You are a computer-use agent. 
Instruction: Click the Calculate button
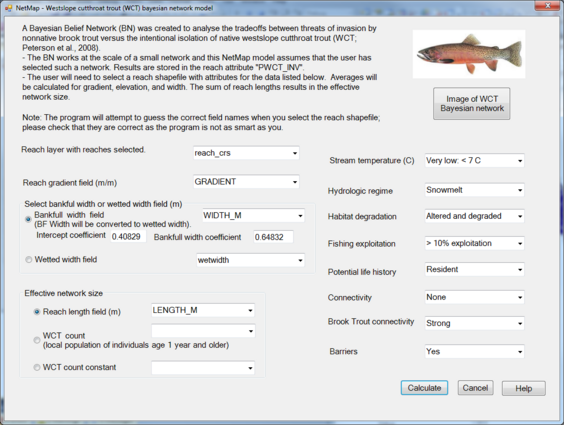424,388
